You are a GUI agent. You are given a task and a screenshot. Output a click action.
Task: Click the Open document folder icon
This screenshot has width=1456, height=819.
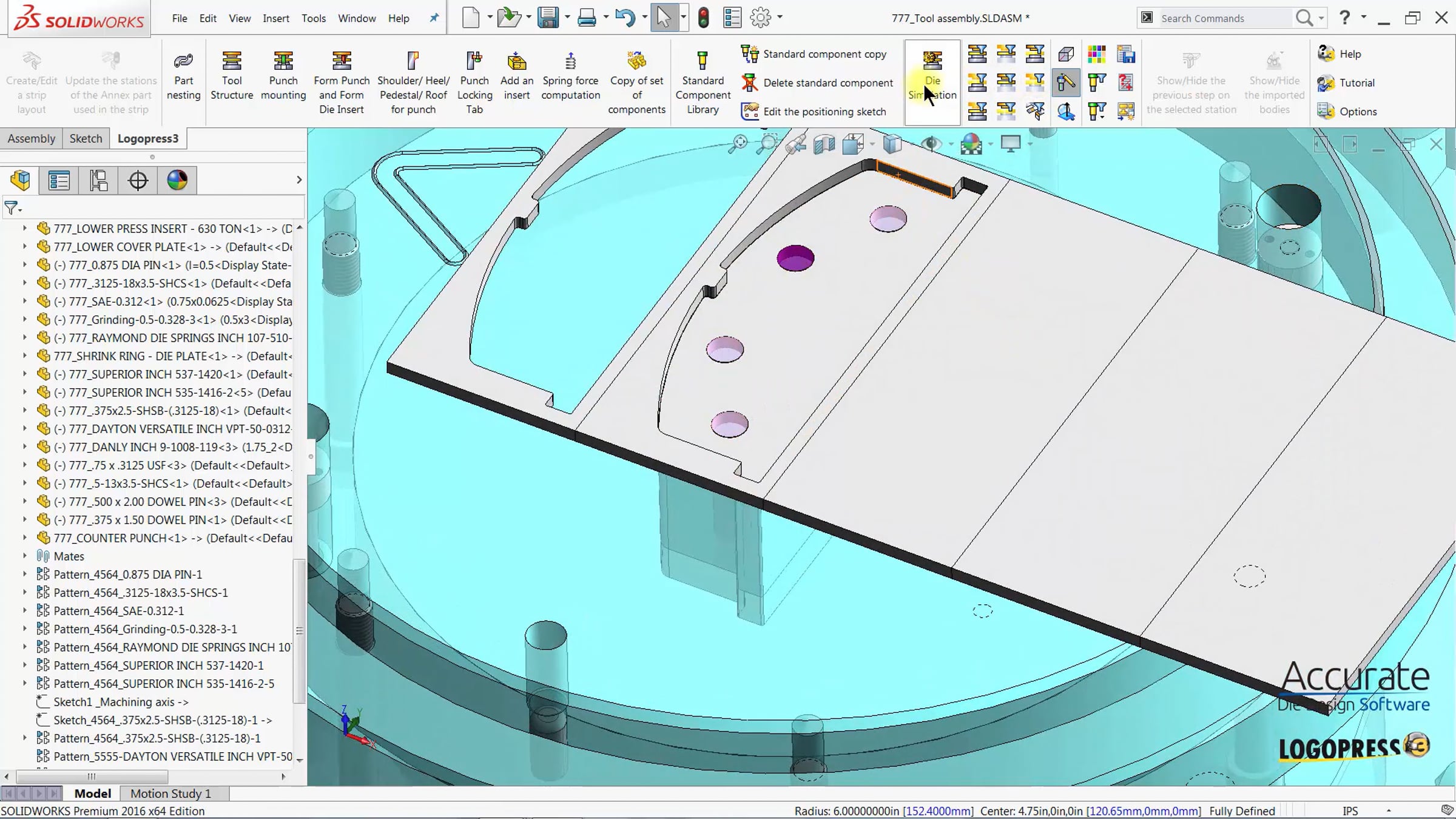tap(508, 18)
